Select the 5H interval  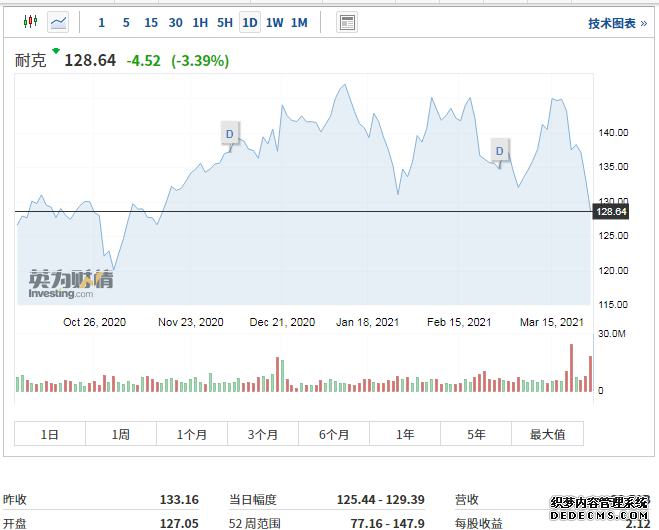pyautogui.click(x=225, y=23)
